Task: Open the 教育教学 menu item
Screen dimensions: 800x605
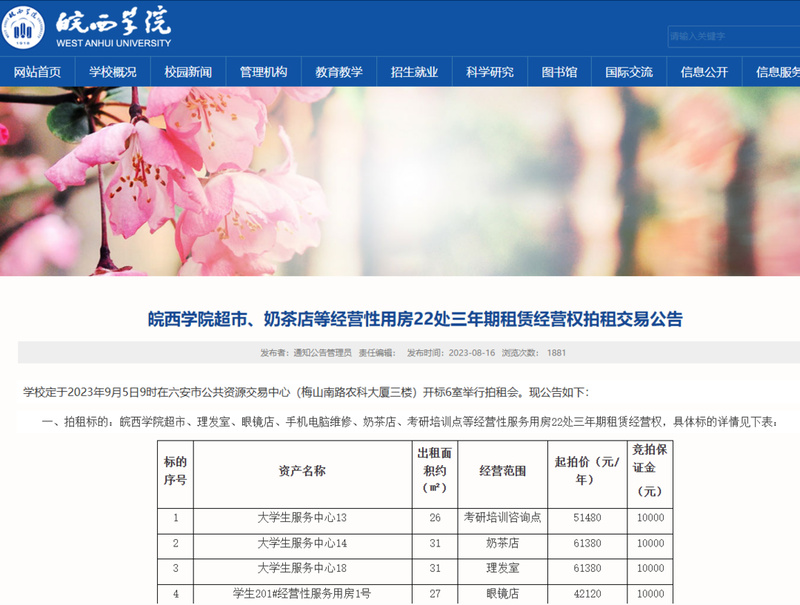Action: coord(339,72)
